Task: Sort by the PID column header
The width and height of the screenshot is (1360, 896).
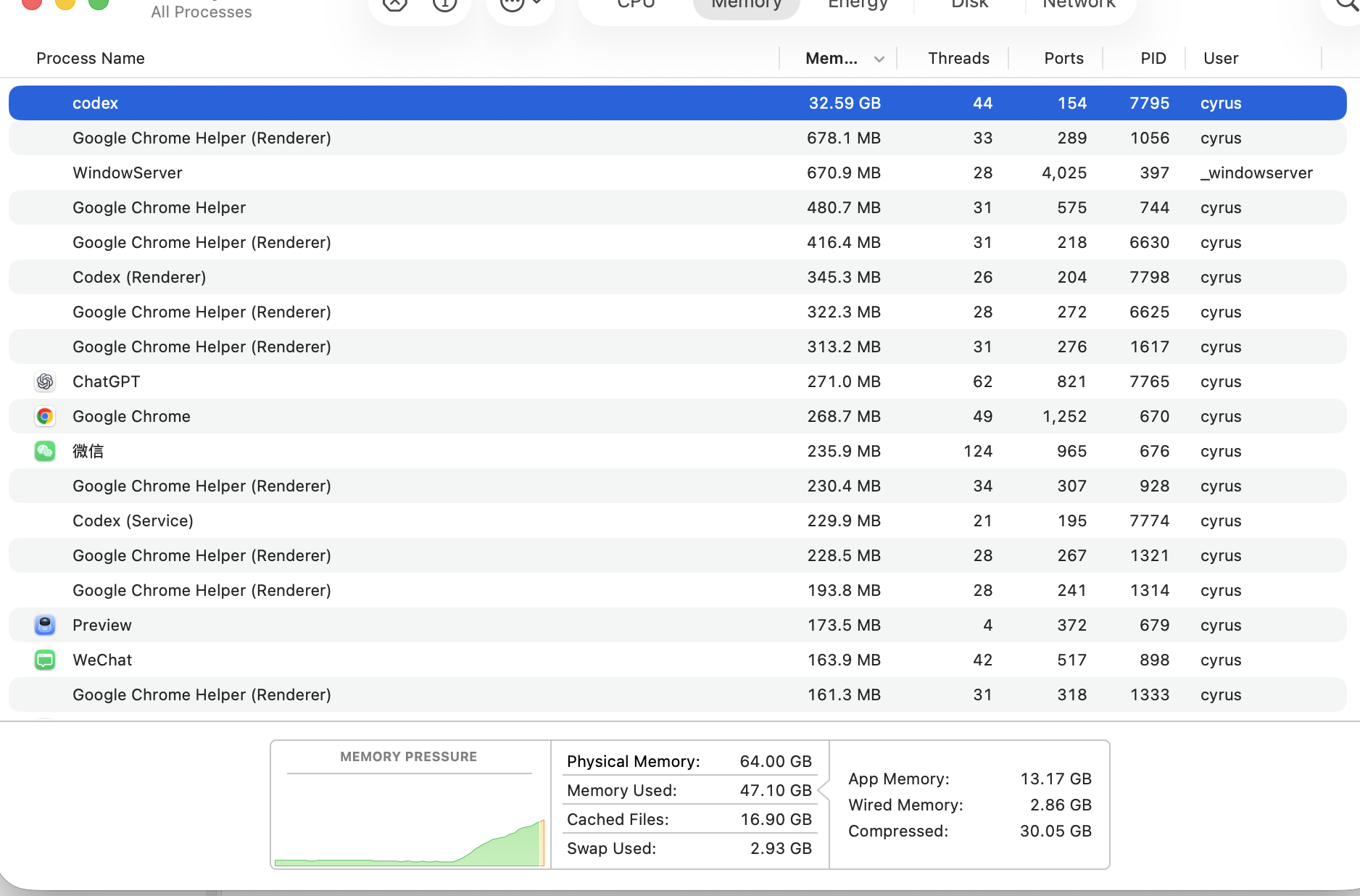Action: coord(1153,58)
